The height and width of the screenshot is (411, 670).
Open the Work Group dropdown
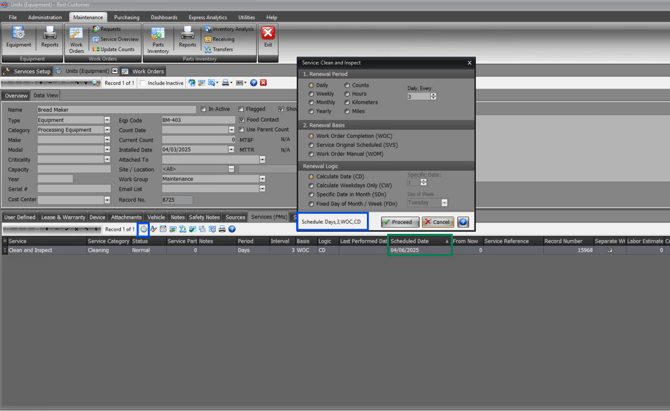coord(262,179)
